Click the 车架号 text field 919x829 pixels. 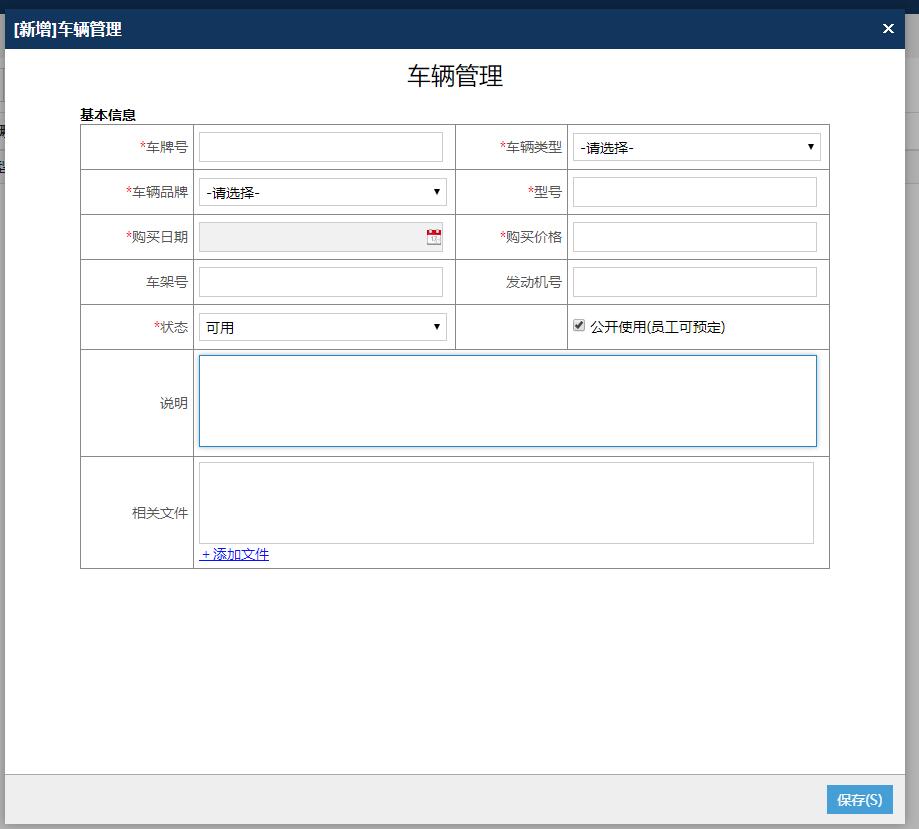[x=321, y=282]
